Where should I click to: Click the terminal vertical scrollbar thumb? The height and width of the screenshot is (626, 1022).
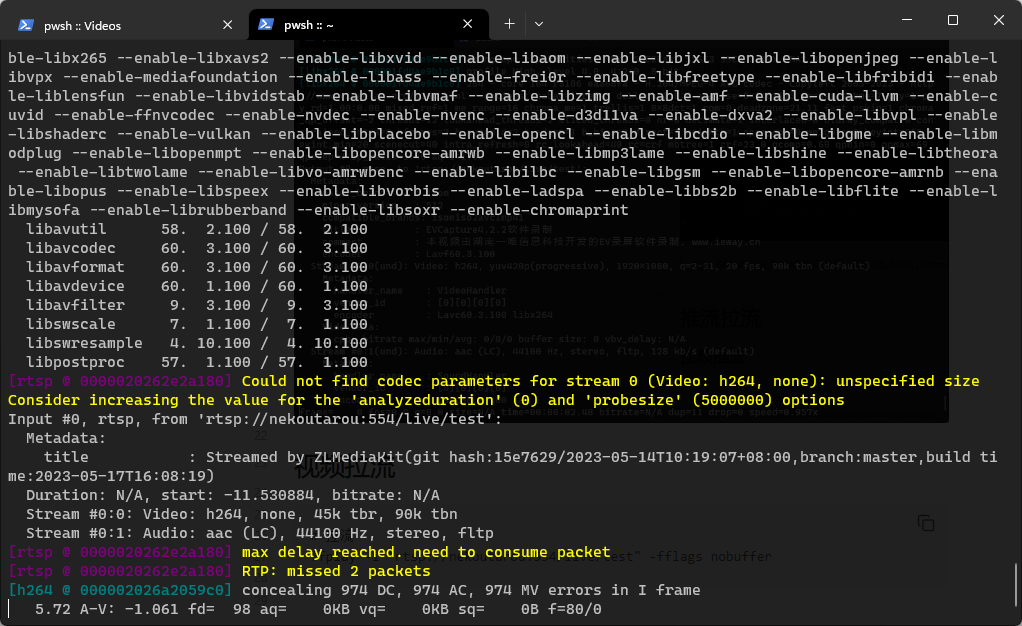tap(1016, 584)
